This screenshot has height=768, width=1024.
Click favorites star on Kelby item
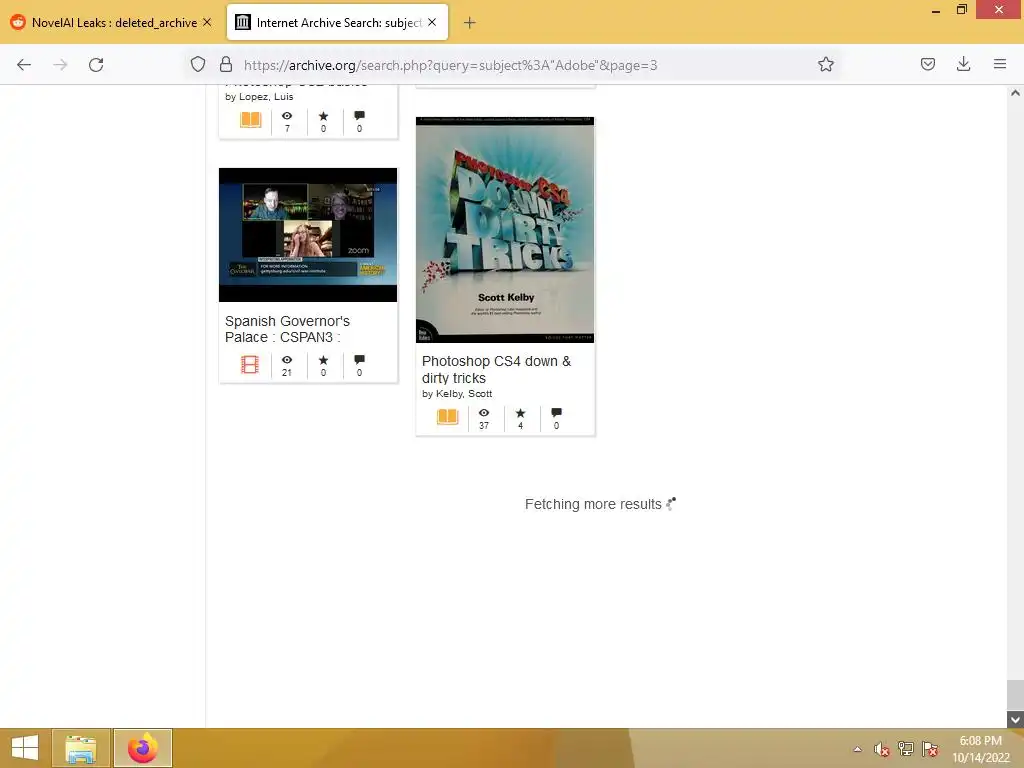520,413
